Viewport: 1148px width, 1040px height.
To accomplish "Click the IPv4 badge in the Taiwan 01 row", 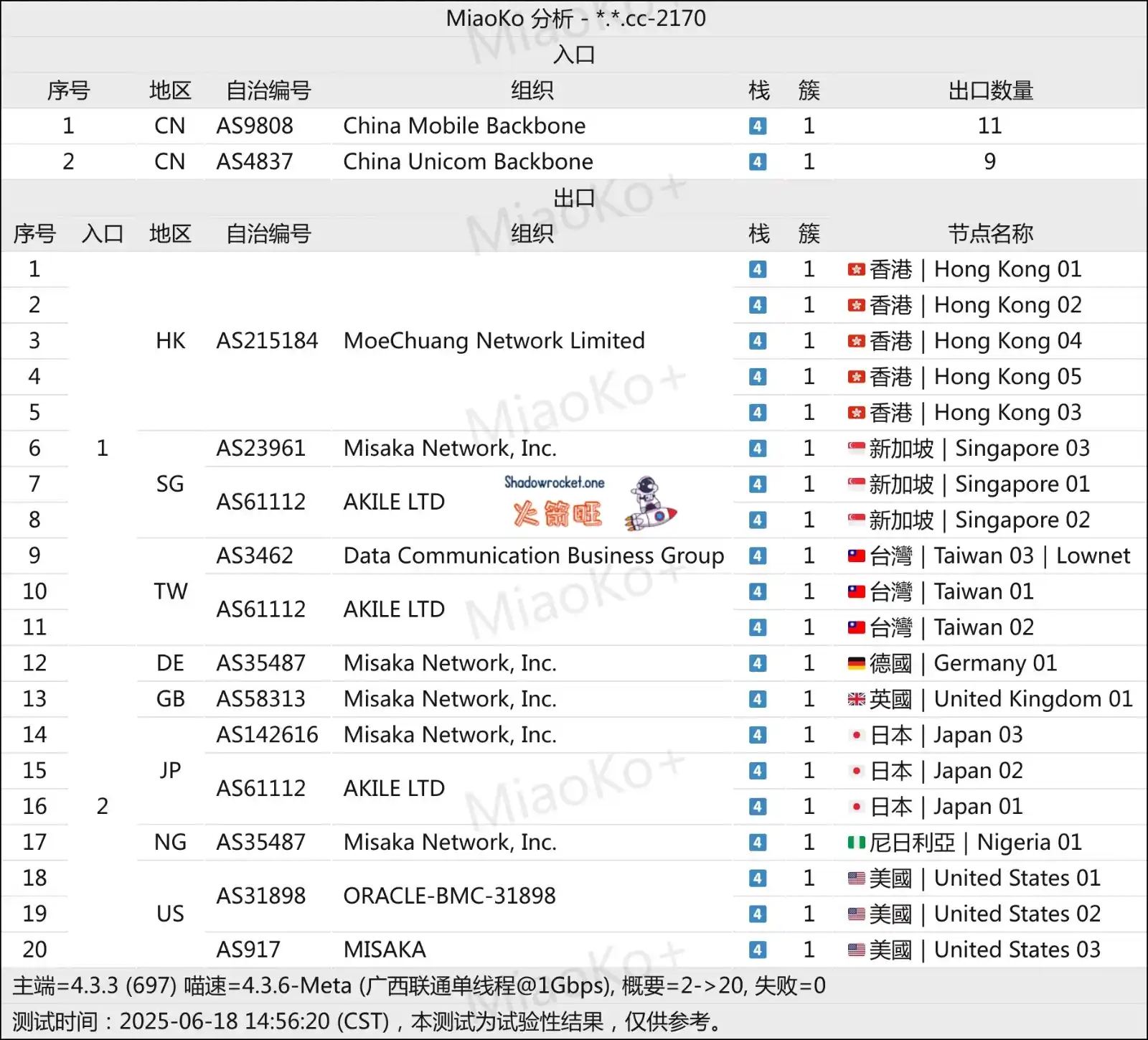I will pos(758,592).
